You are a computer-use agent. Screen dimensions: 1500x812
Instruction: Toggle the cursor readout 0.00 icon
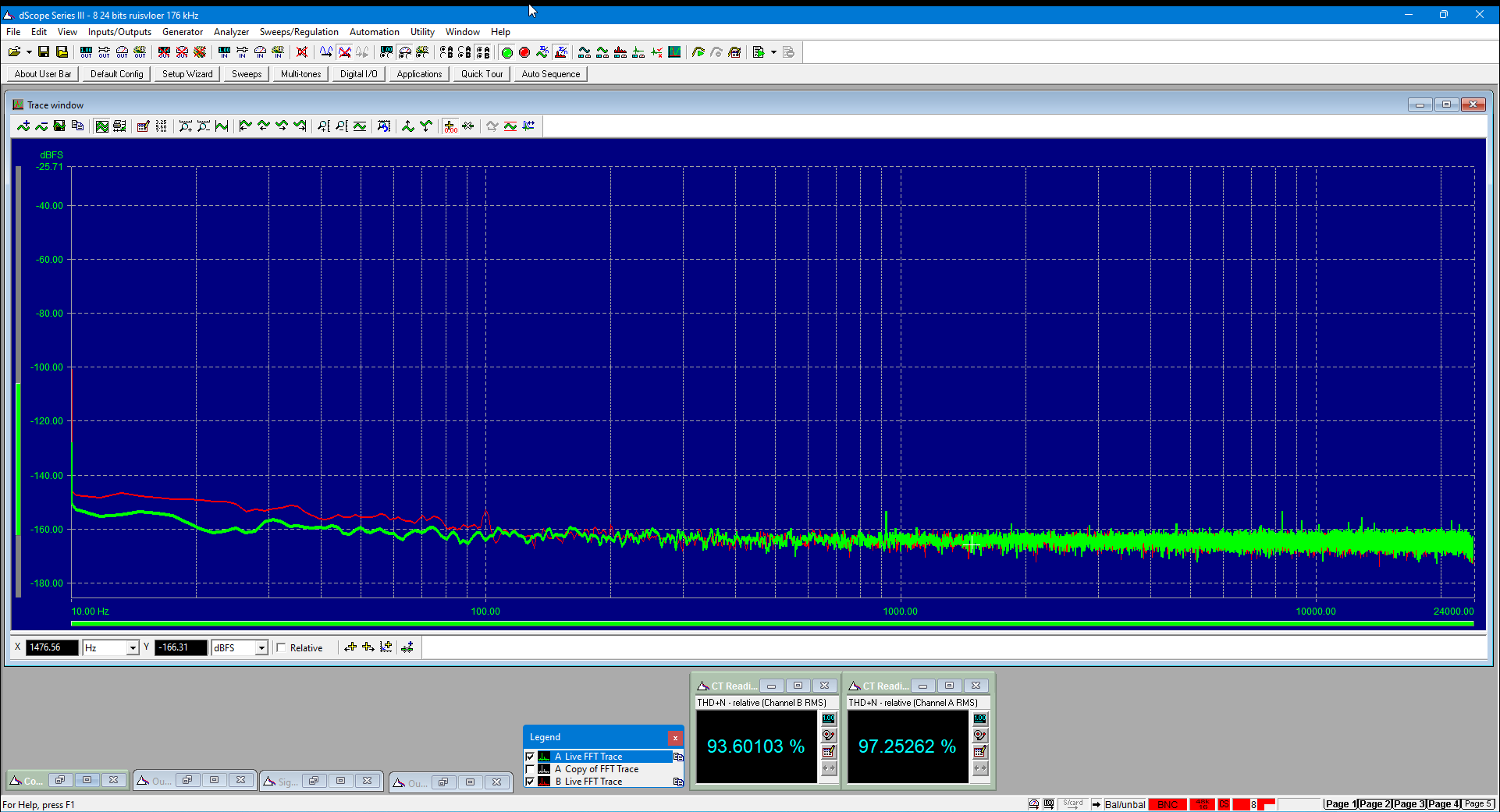(x=450, y=126)
